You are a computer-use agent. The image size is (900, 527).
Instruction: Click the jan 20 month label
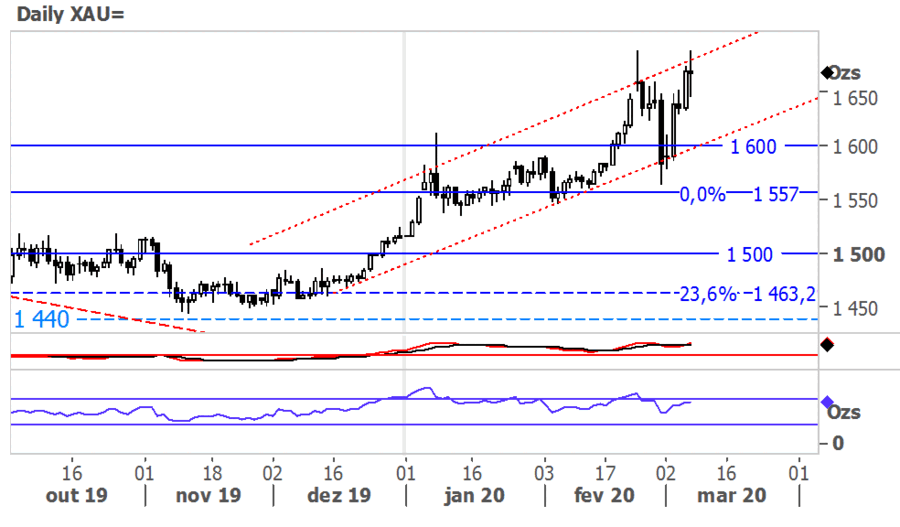point(474,495)
